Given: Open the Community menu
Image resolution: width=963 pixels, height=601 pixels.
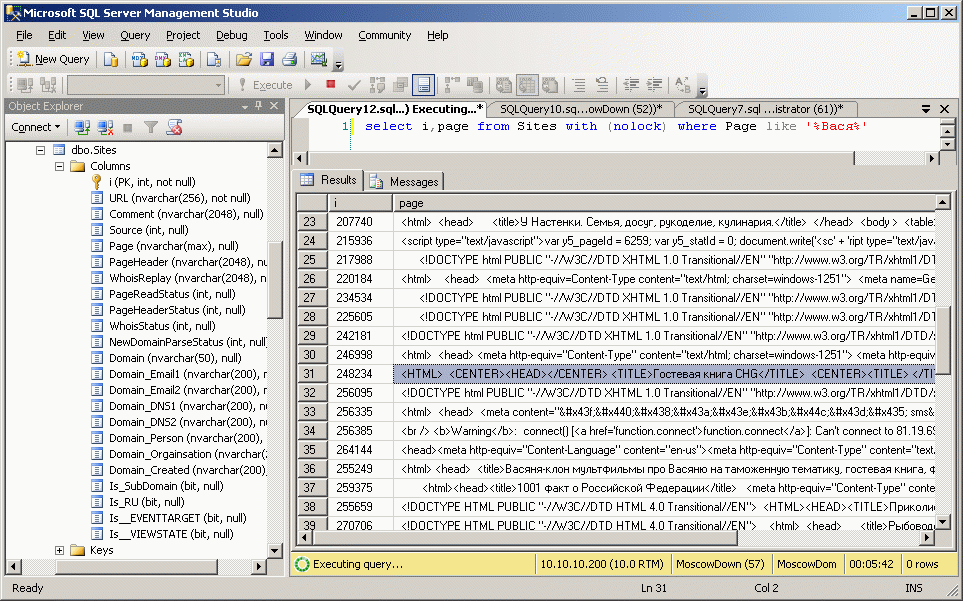Looking at the screenshot, I should [x=384, y=35].
